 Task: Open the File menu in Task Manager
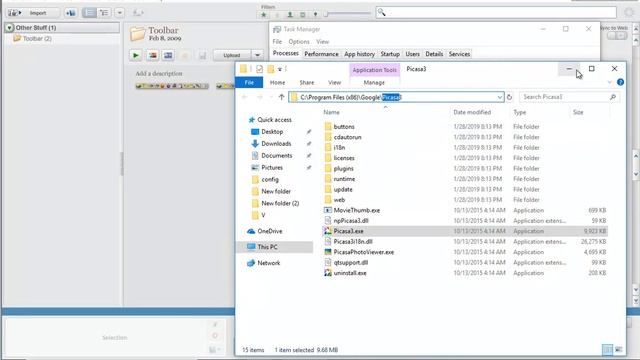[x=277, y=42]
